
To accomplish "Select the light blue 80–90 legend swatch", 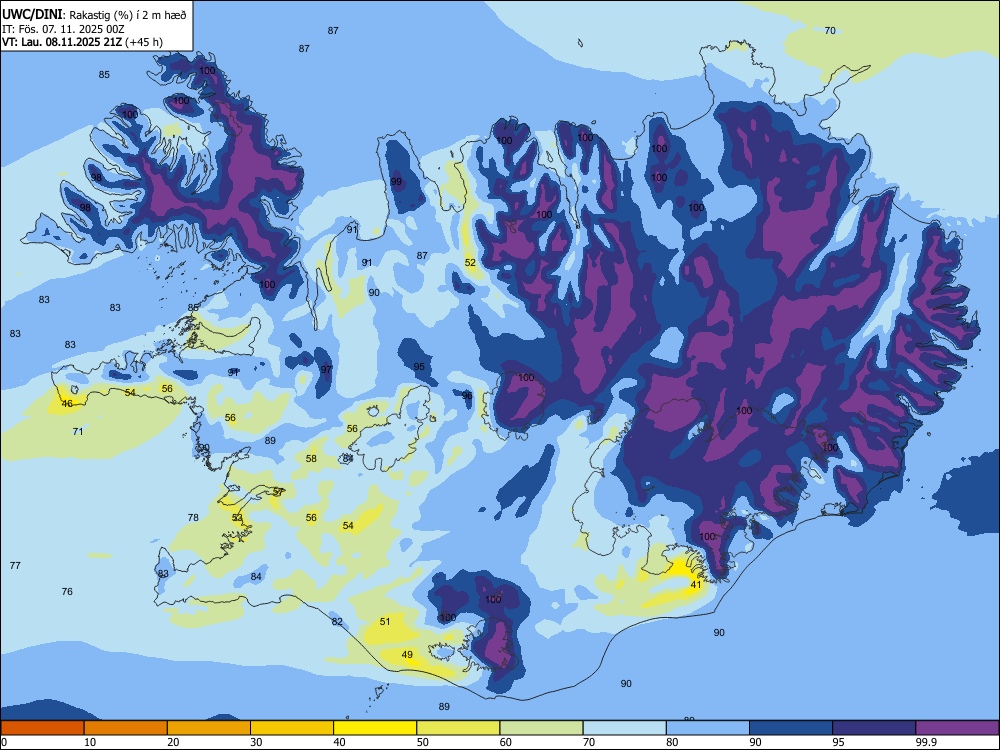I will 707,728.
